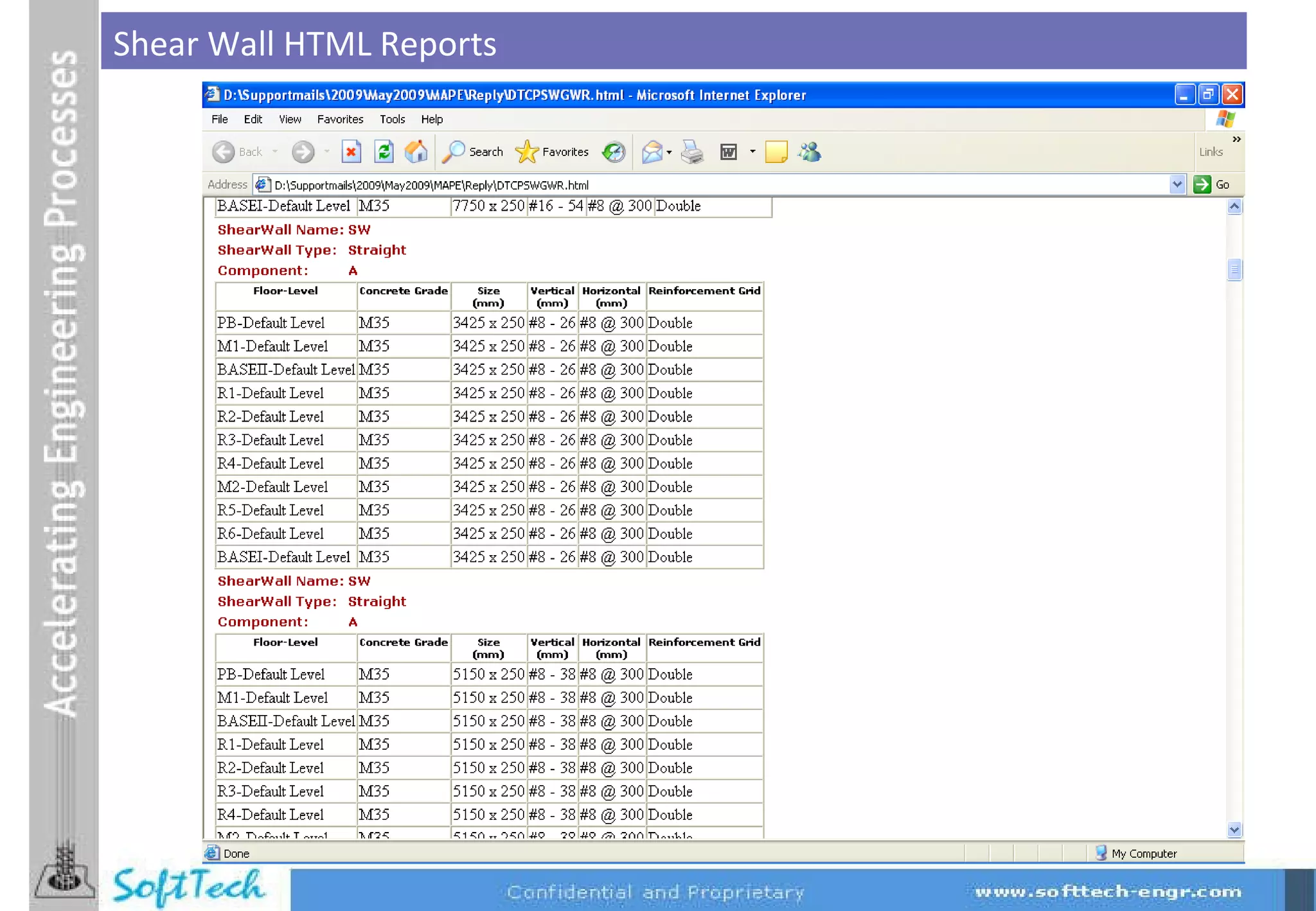Go to Home page icon

[x=416, y=152]
